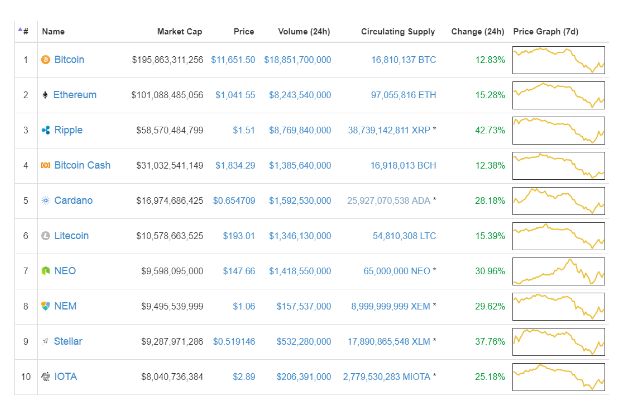
Task: Open Bitcoin 7d price graph thumbnail
Action: point(558,60)
